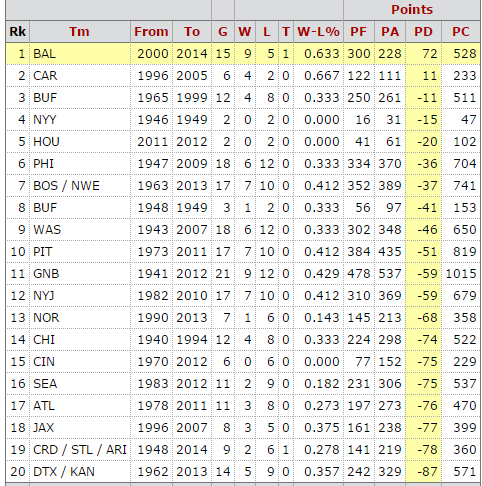Click From year 1943 in WAS row
This screenshot has height=486, width=482.
[x=153, y=230]
